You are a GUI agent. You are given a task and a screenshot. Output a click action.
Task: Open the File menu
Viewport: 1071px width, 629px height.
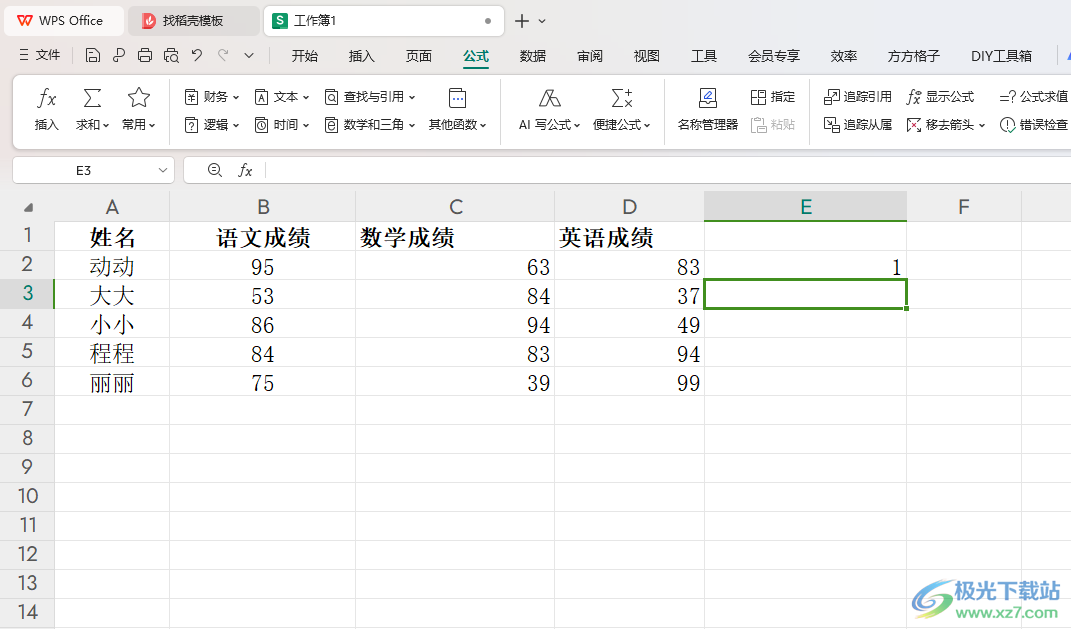click(40, 55)
